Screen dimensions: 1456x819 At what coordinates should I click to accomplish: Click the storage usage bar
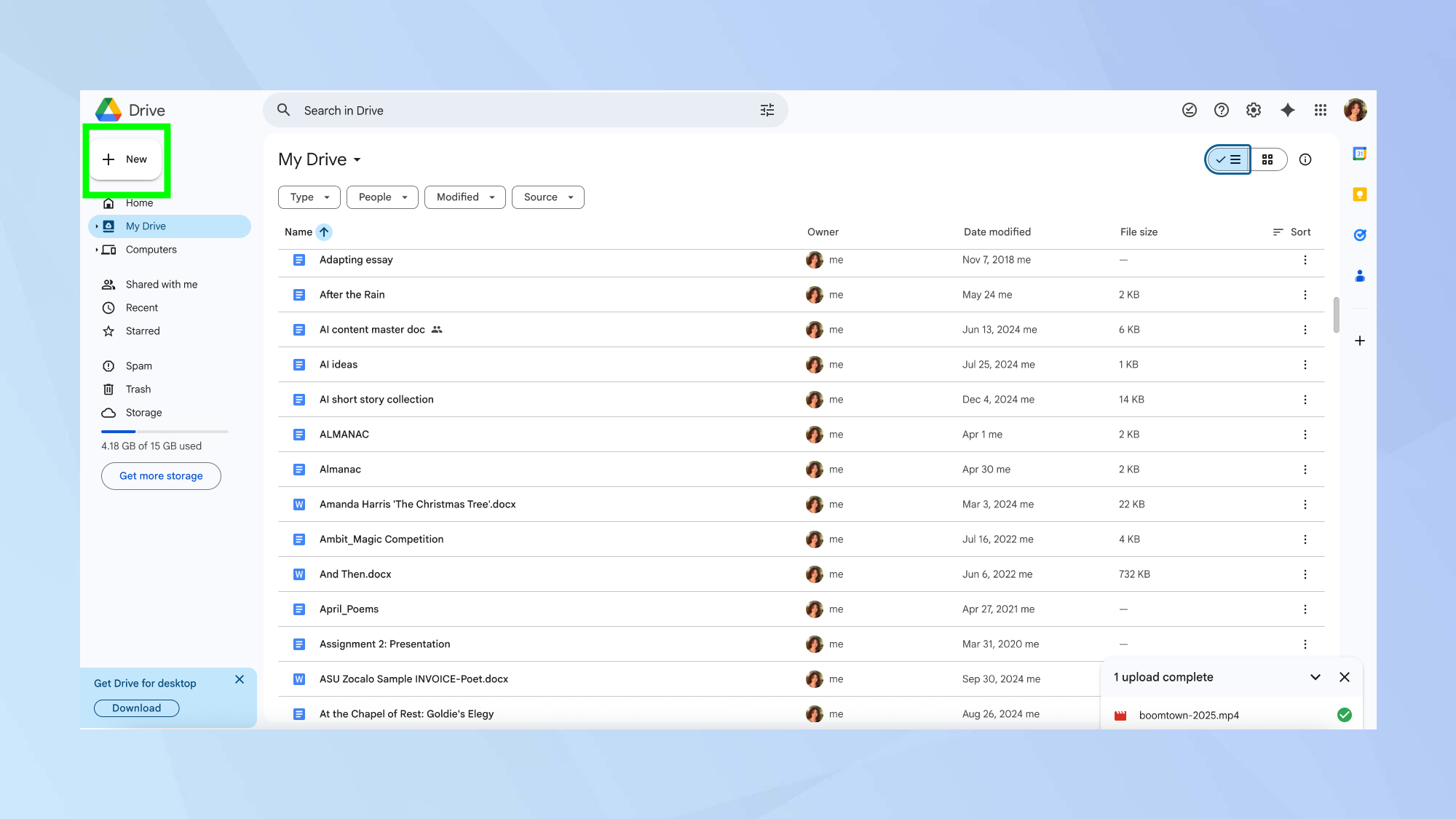click(164, 431)
